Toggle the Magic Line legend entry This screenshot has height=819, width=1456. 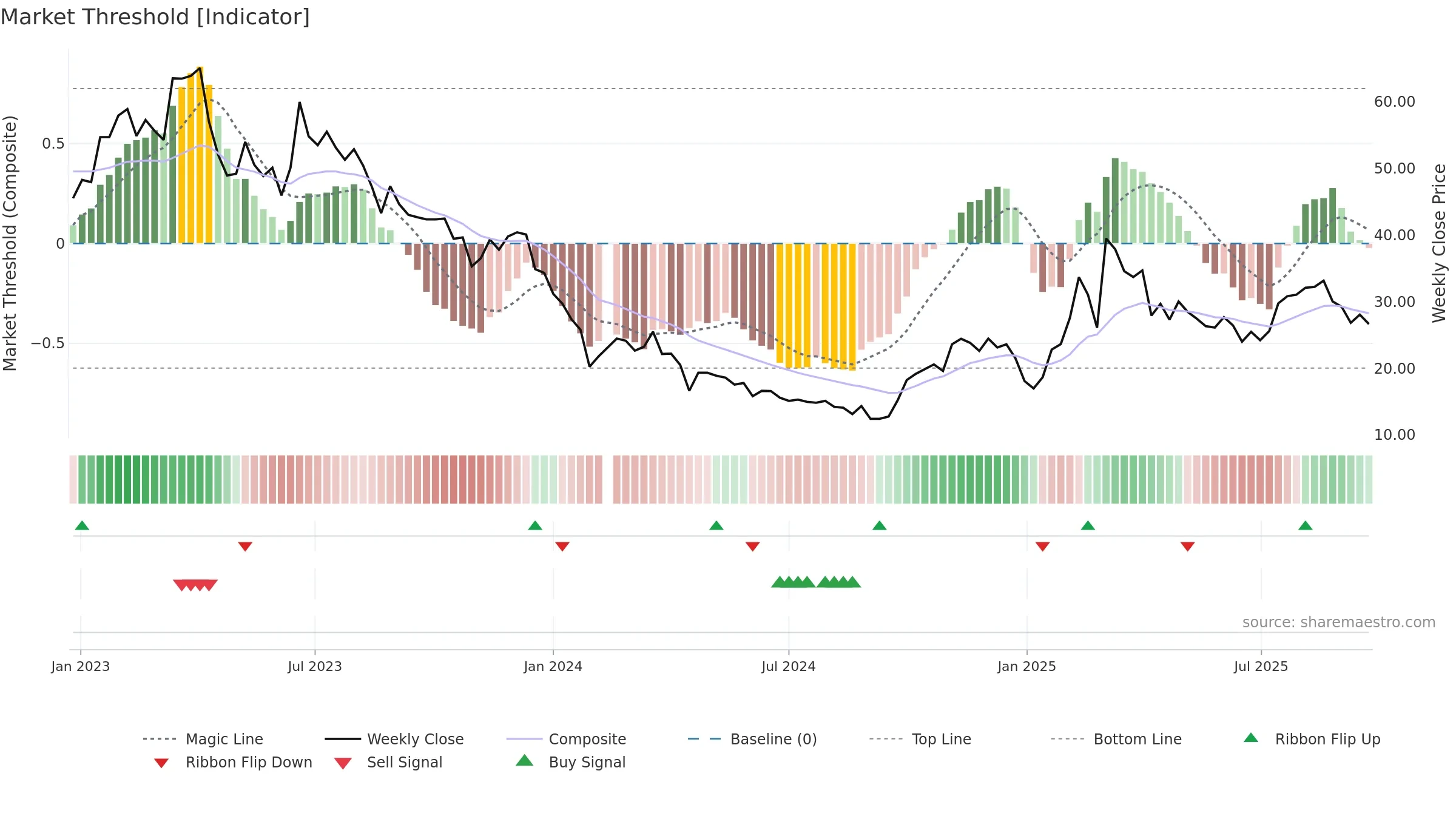click(203, 739)
